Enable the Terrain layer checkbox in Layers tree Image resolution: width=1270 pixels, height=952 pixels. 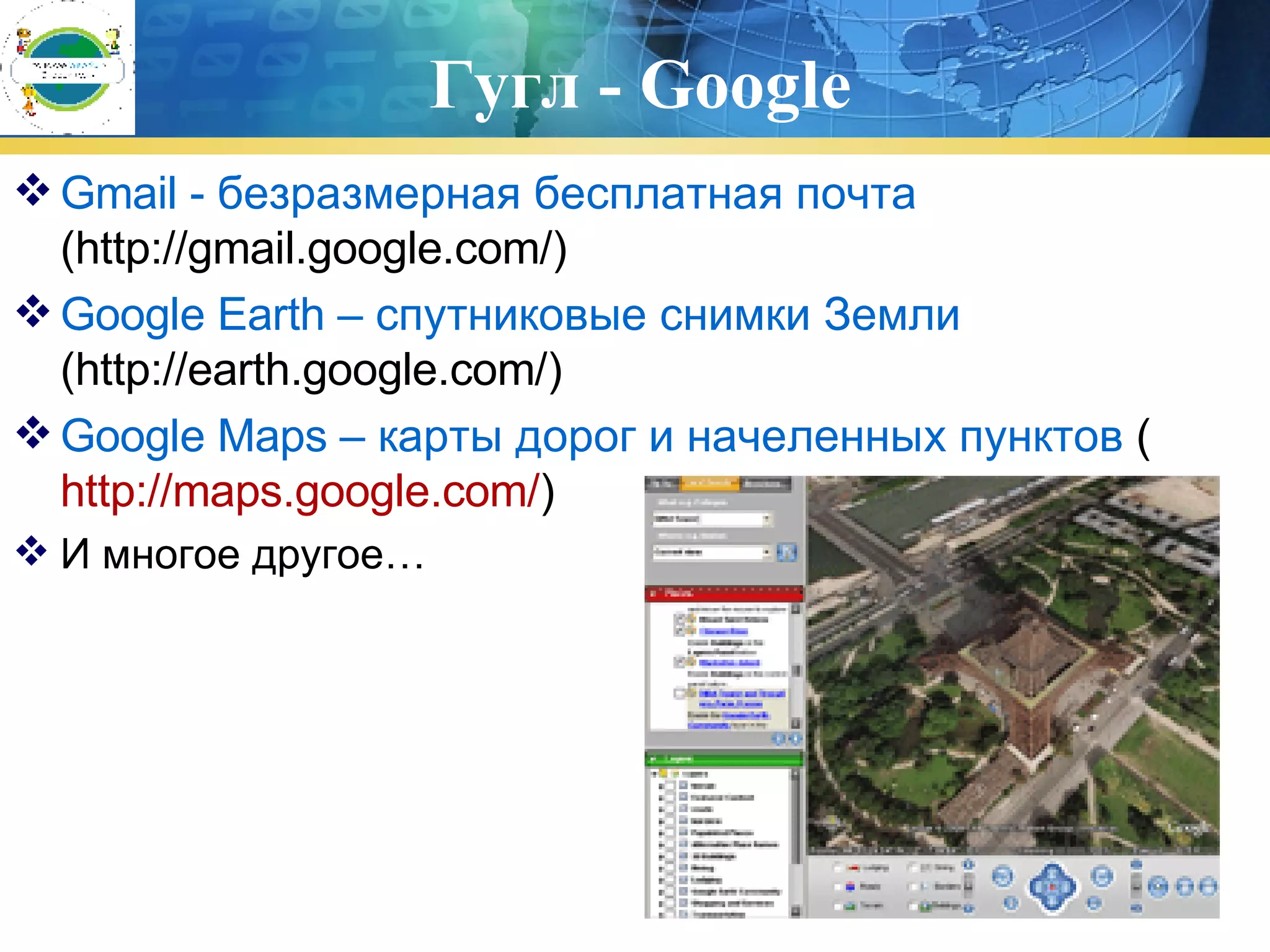pyautogui.click(x=670, y=786)
